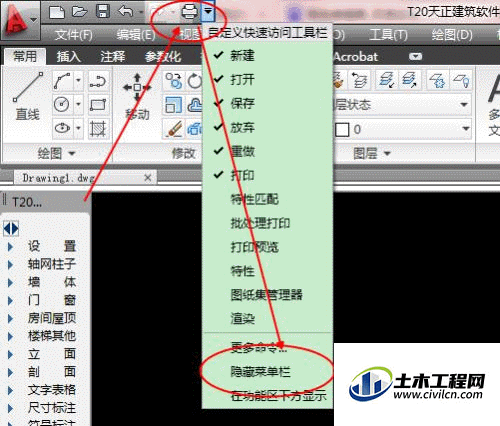500x426 pixels.
Task: Click the Open folder icon
Action: 79,12
